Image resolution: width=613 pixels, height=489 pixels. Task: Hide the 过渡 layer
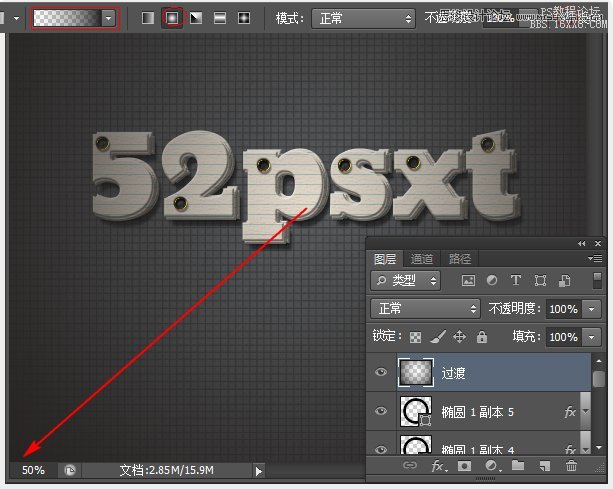point(381,372)
